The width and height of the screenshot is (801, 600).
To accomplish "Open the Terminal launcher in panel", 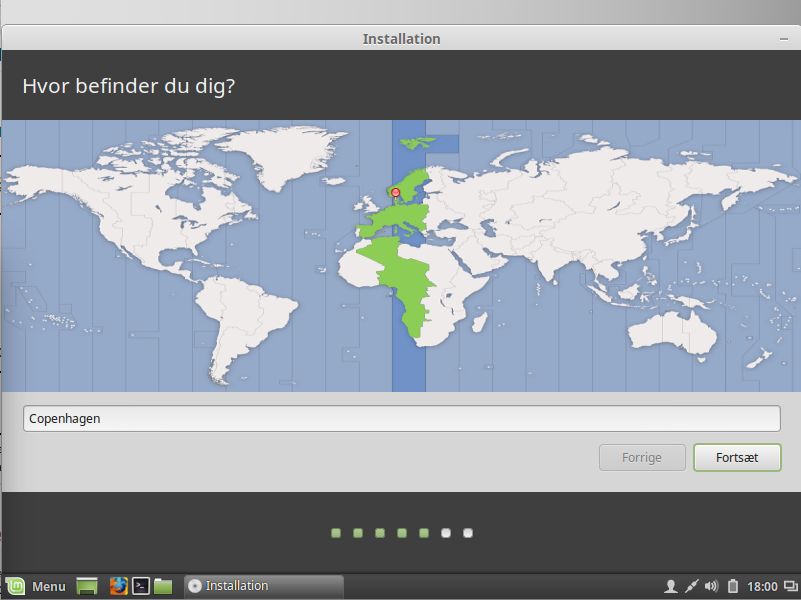I will tap(140, 586).
